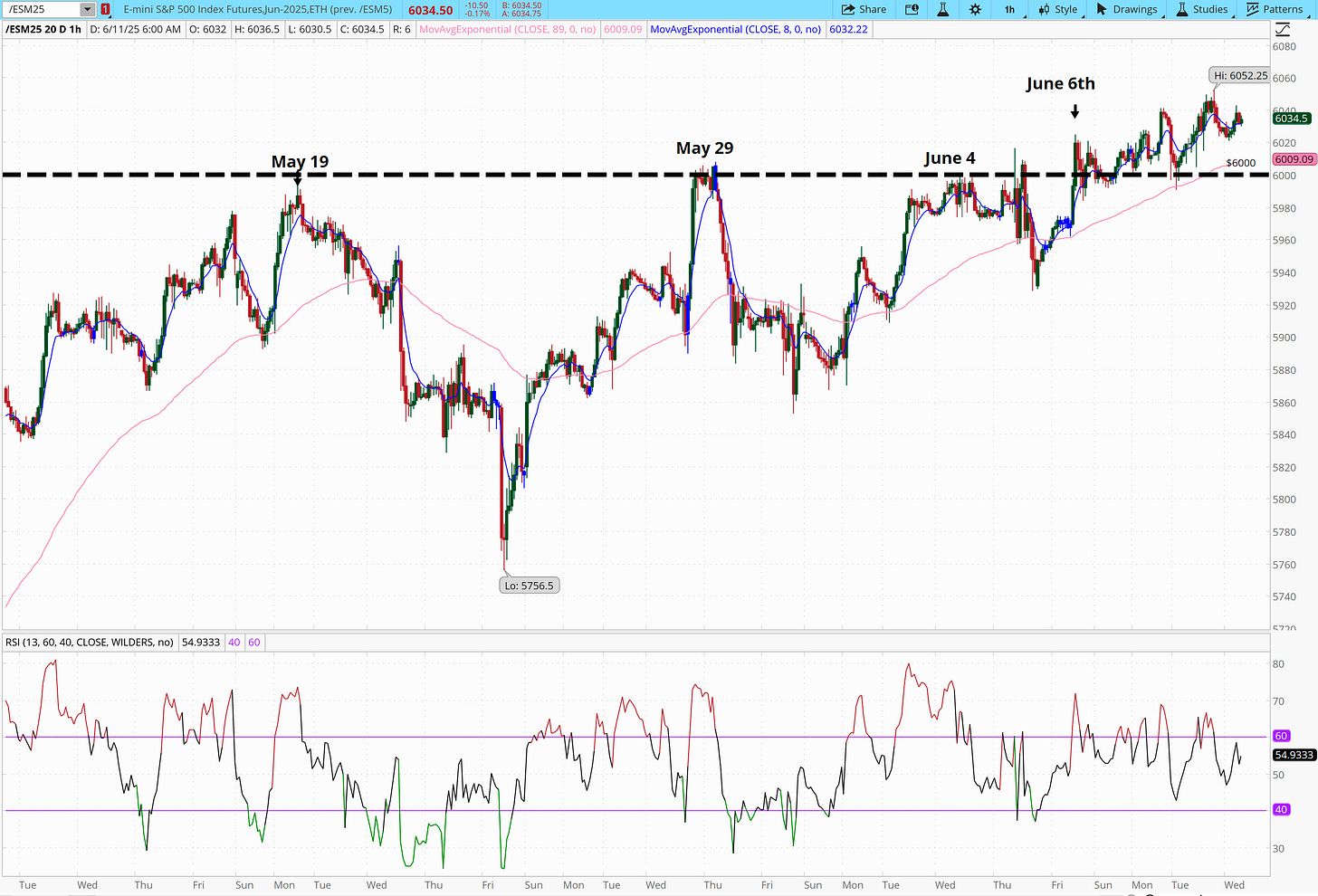Click the purple 40 value in RSI header
The image size is (1318, 896).
(234, 642)
